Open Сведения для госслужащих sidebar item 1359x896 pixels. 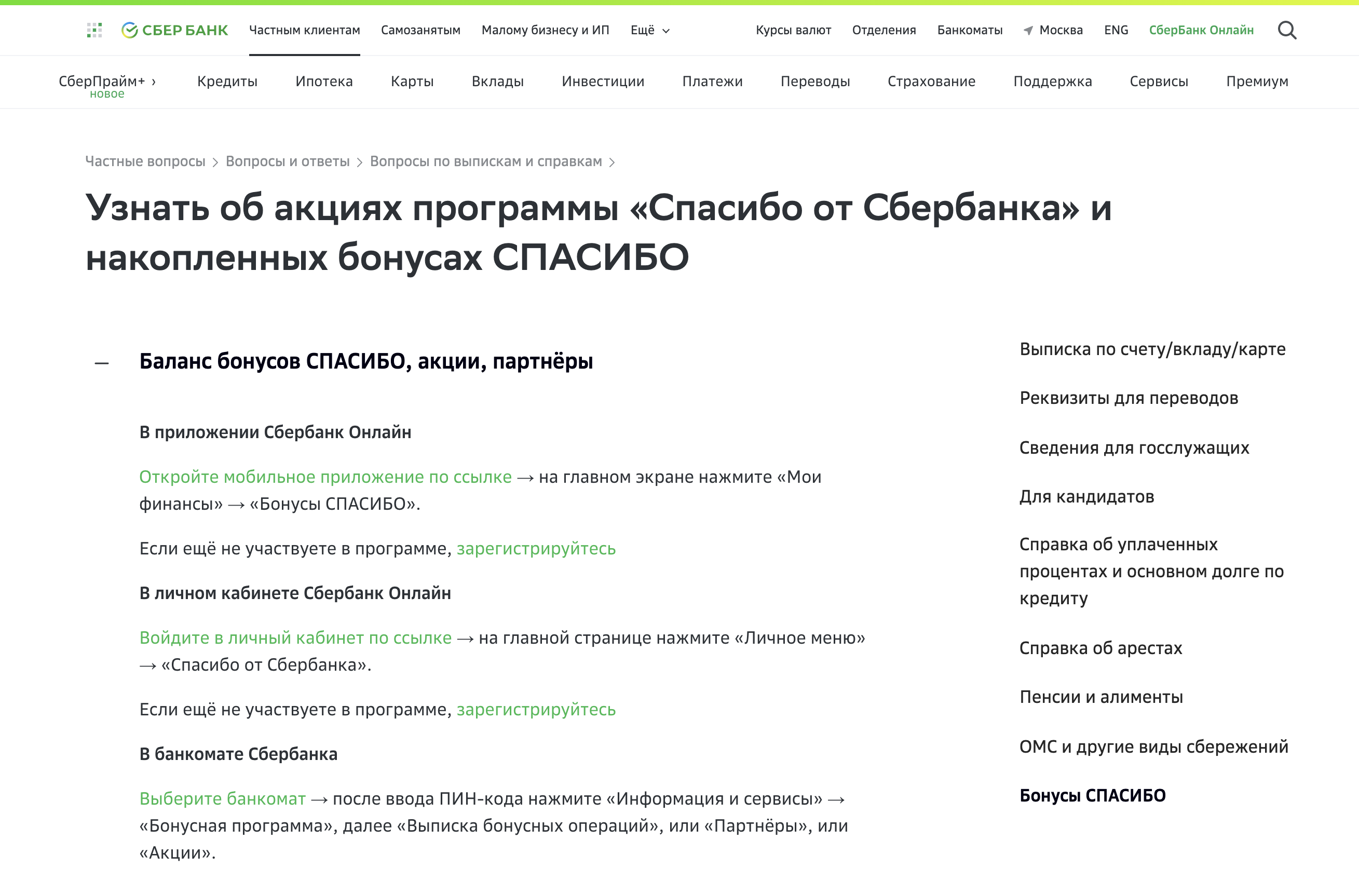point(1134,448)
